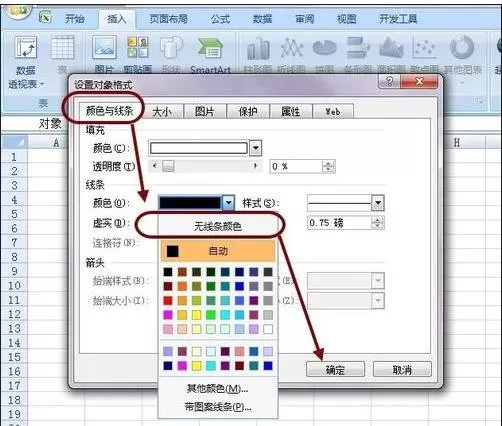Expand the fill color (填充颜色) dropdown arrow
Image resolution: width=502 pixels, height=426 pixels.
[256, 148]
